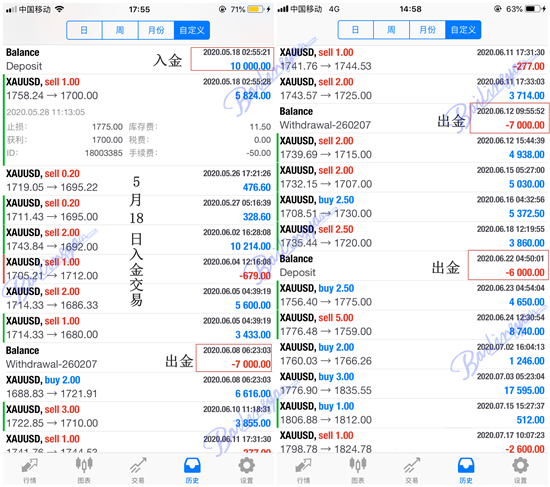Tap the XAUUSD sell 5.00 8 740.00 row
Screen dimensions: 550x487
(412, 324)
